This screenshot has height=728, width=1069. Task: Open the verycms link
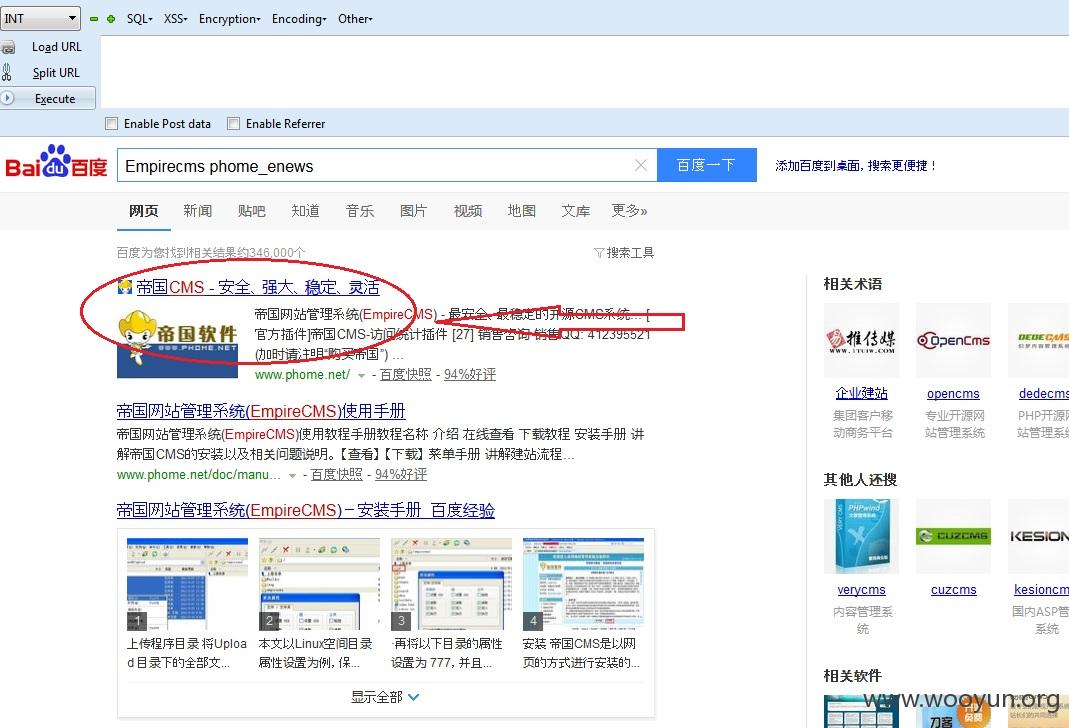tap(862, 590)
